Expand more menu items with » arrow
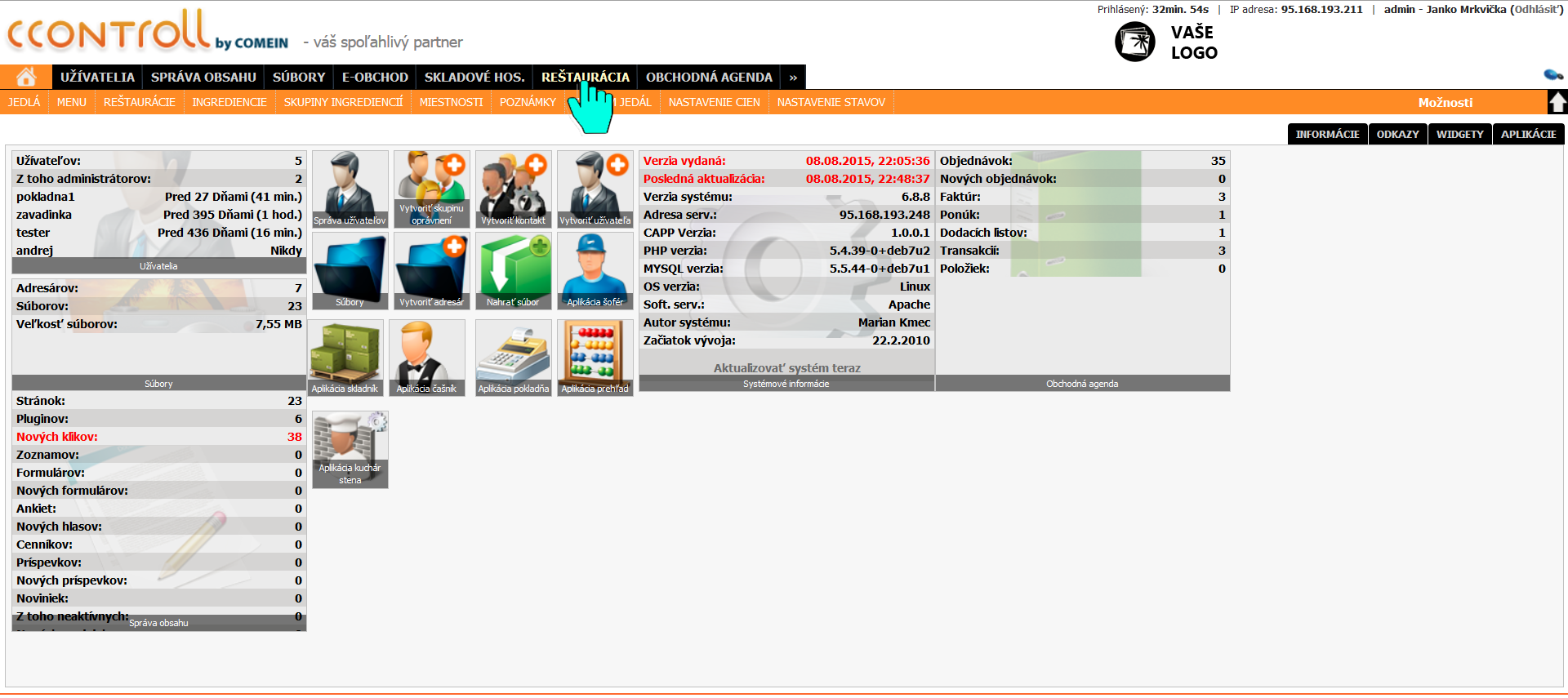1568x698 pixels. pyautogui.click(x=793, y=77)
